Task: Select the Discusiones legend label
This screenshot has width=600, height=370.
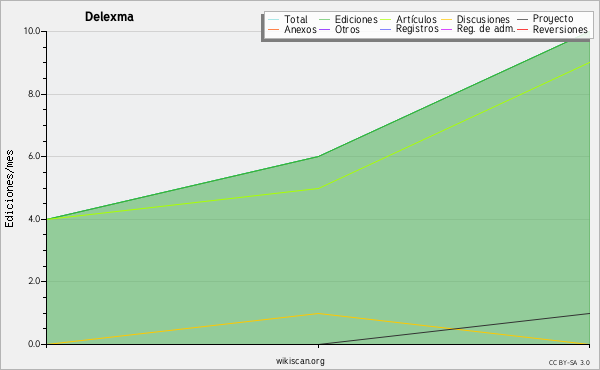Action: (483, 19)
